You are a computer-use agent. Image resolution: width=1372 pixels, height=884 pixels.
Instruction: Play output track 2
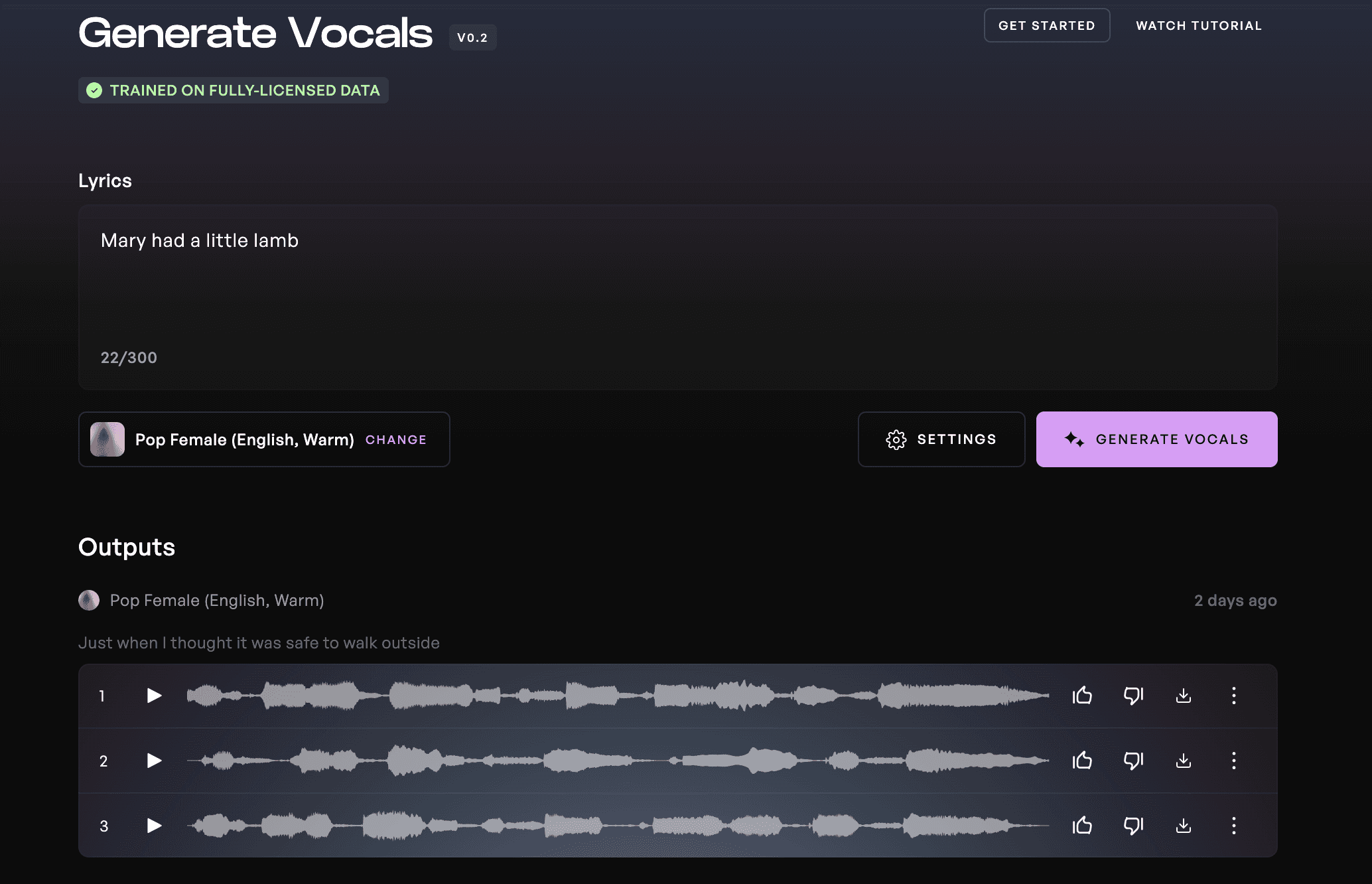click(154, 761)
